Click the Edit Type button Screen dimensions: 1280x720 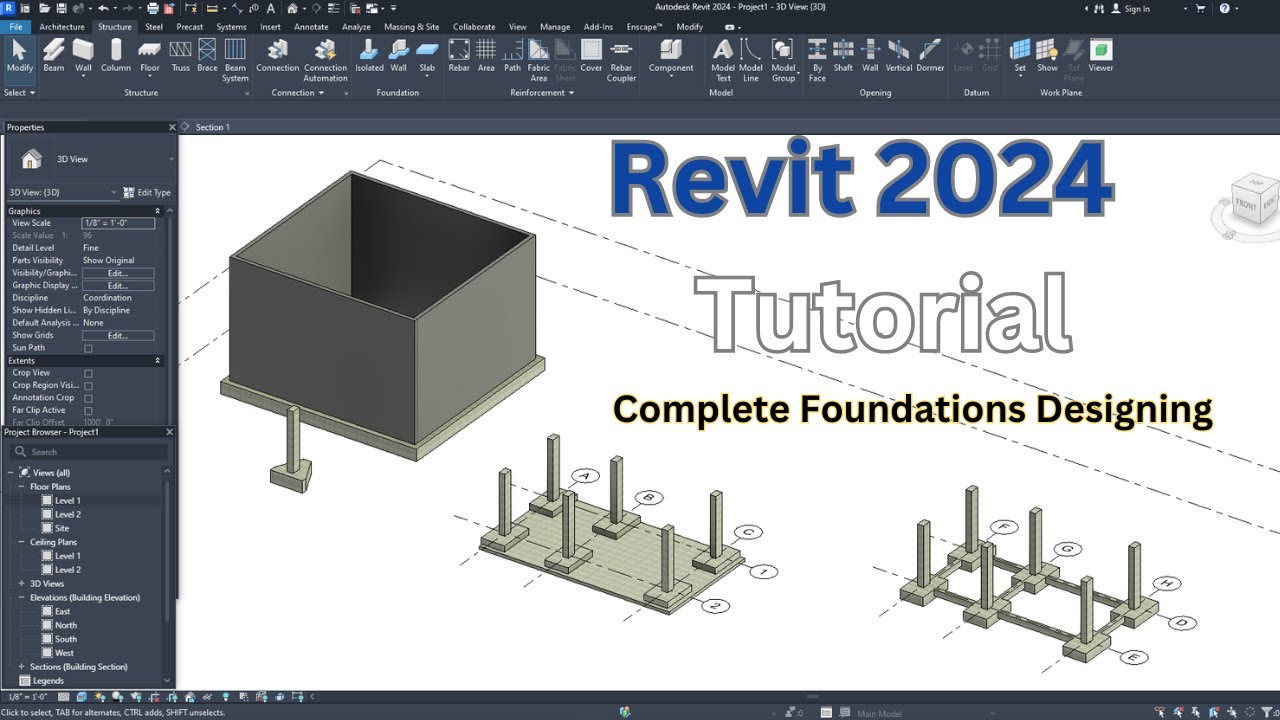click(x=147, y=192)
